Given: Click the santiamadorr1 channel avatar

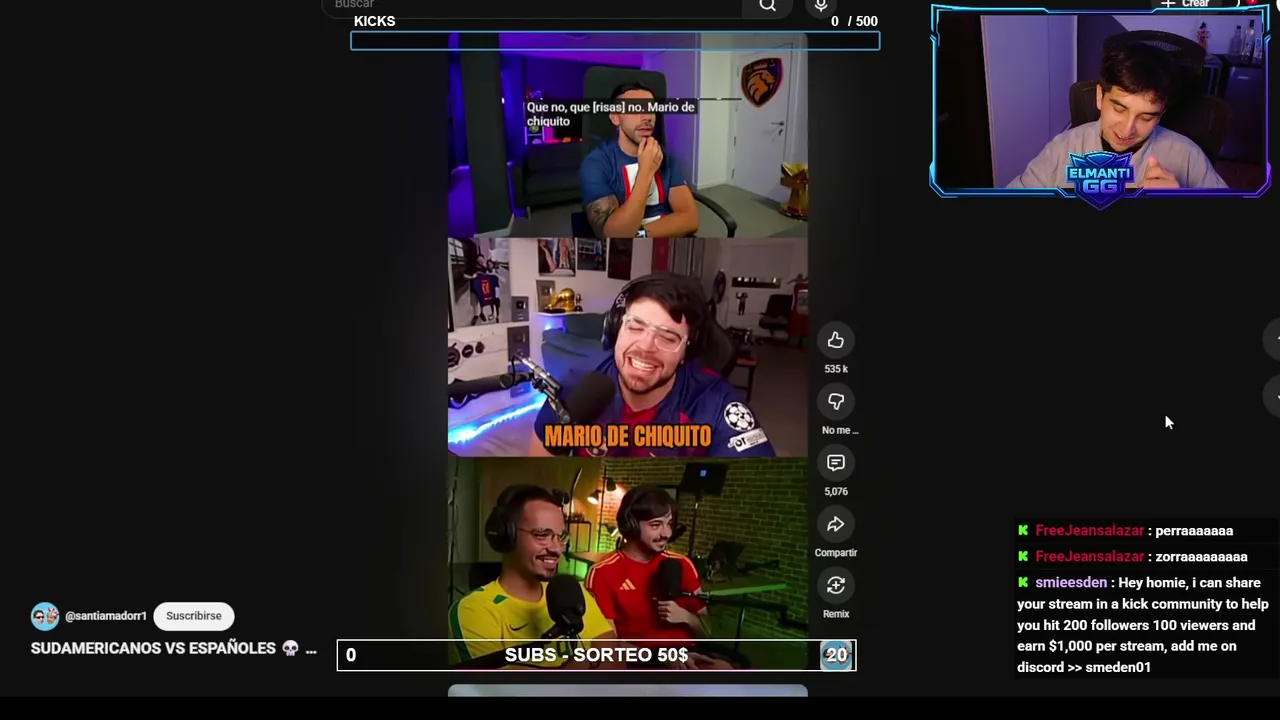Looking at the screenshot, I should pyautogui.click(x=45, y=616).
